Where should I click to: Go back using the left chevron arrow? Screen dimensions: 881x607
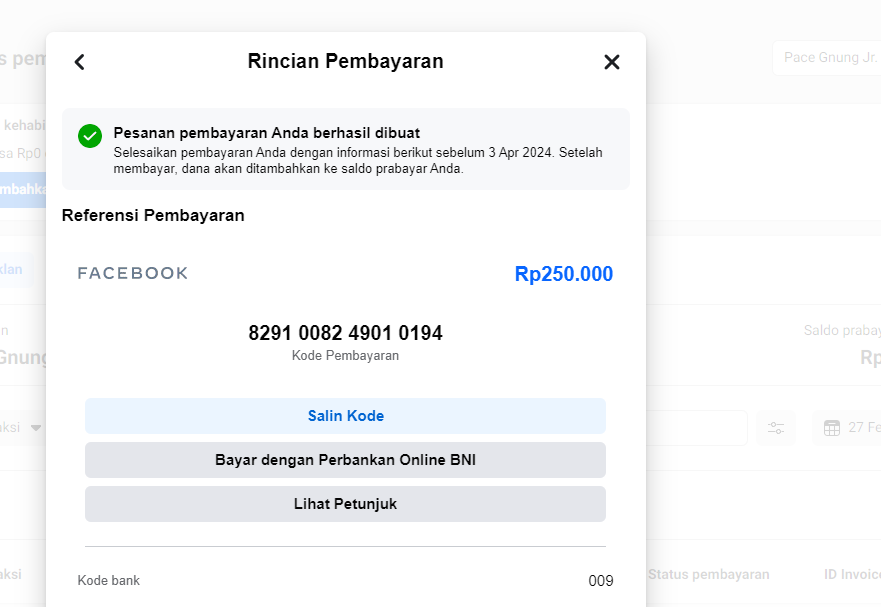point(80,62)
